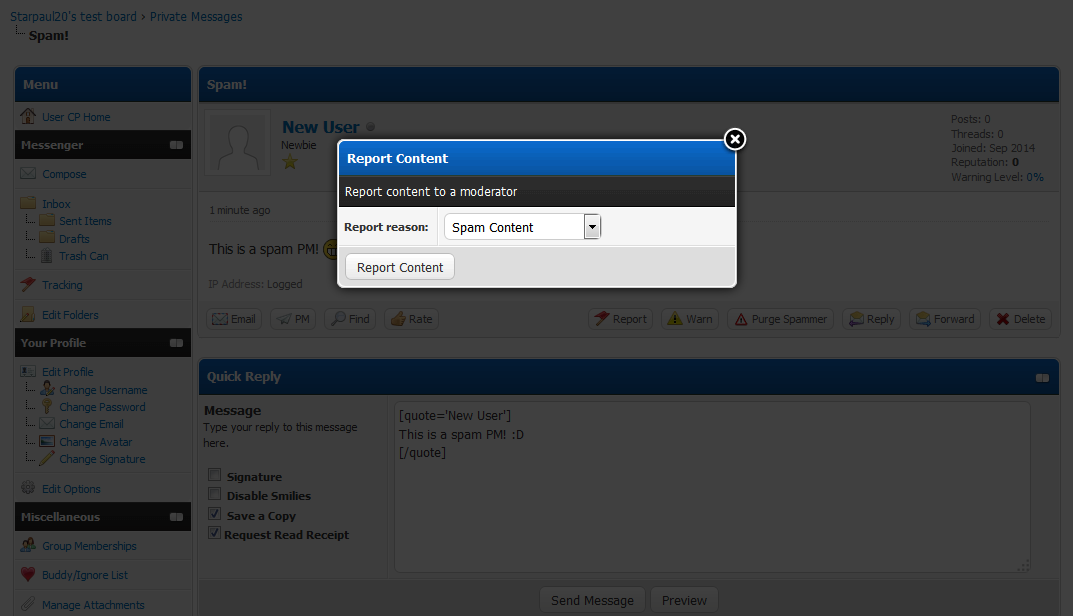Click the Sent Items folder icon
Image resolution: width=1073 pixels, height=616 pixels.
pos(47,220)
